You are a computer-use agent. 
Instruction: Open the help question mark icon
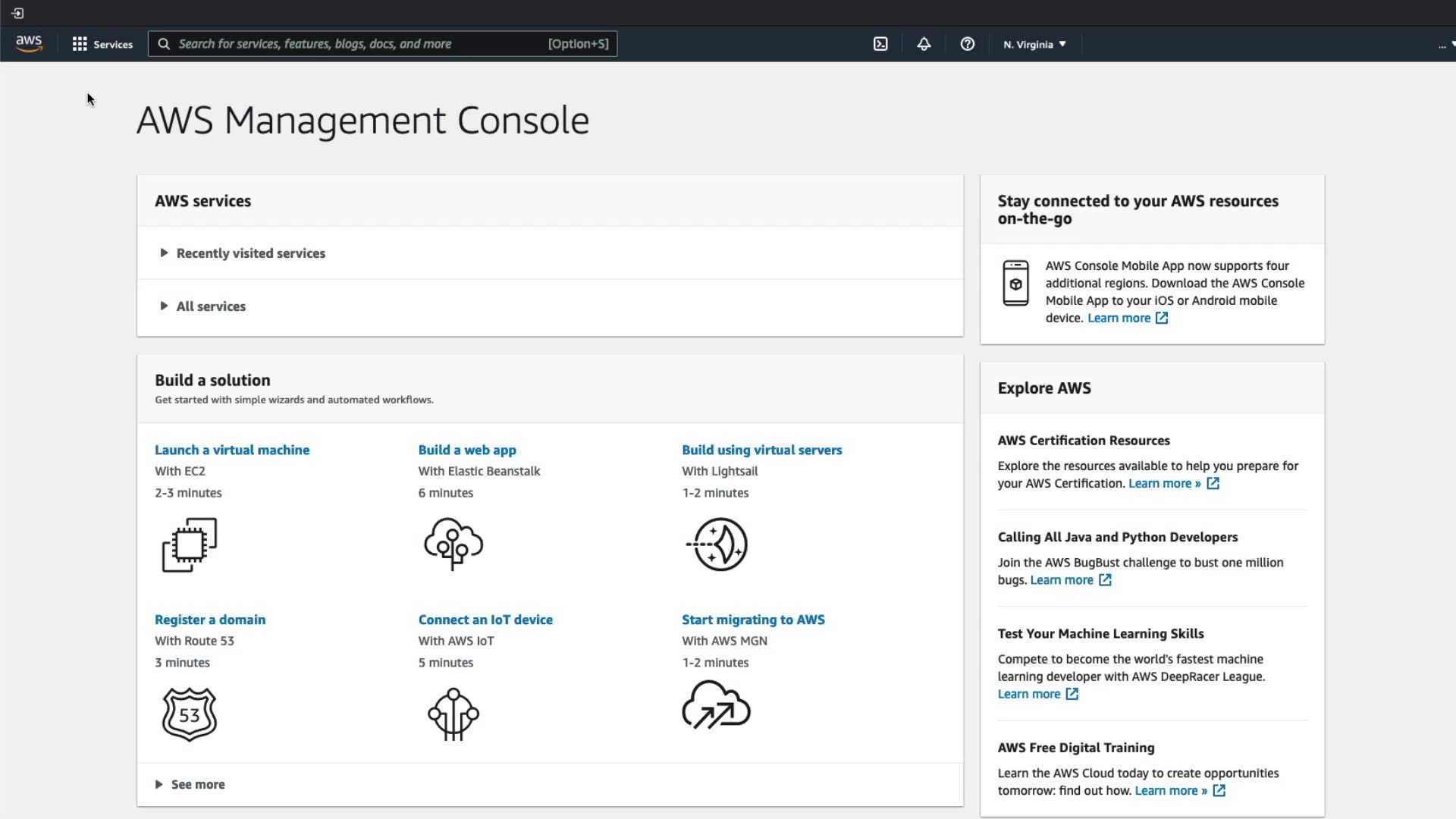[x=968, y=44]
